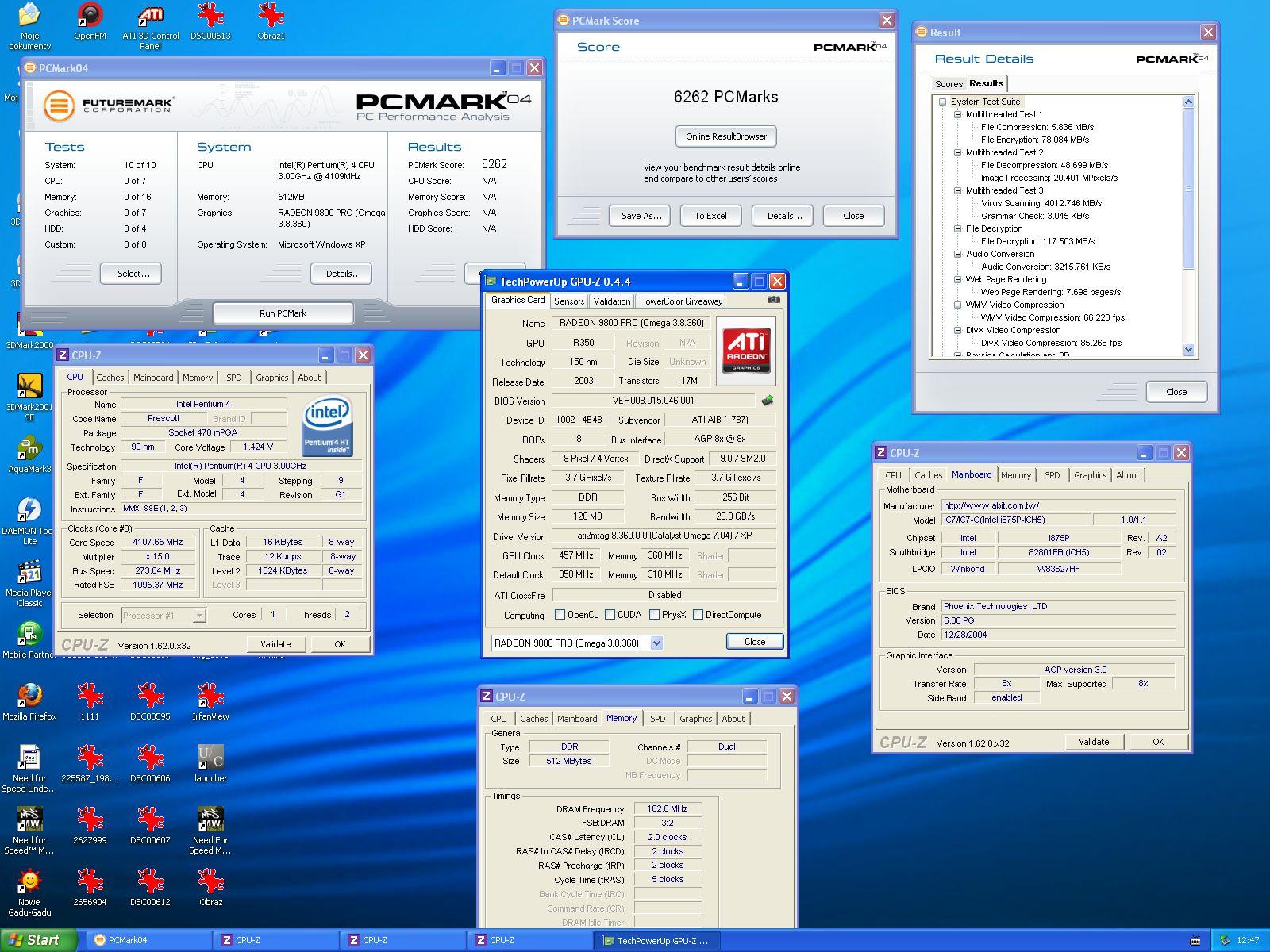Viewport: 1270px width, 952px height.
Task: Open Mobile Partner desktop icon
Action: [x=29, y=640]
